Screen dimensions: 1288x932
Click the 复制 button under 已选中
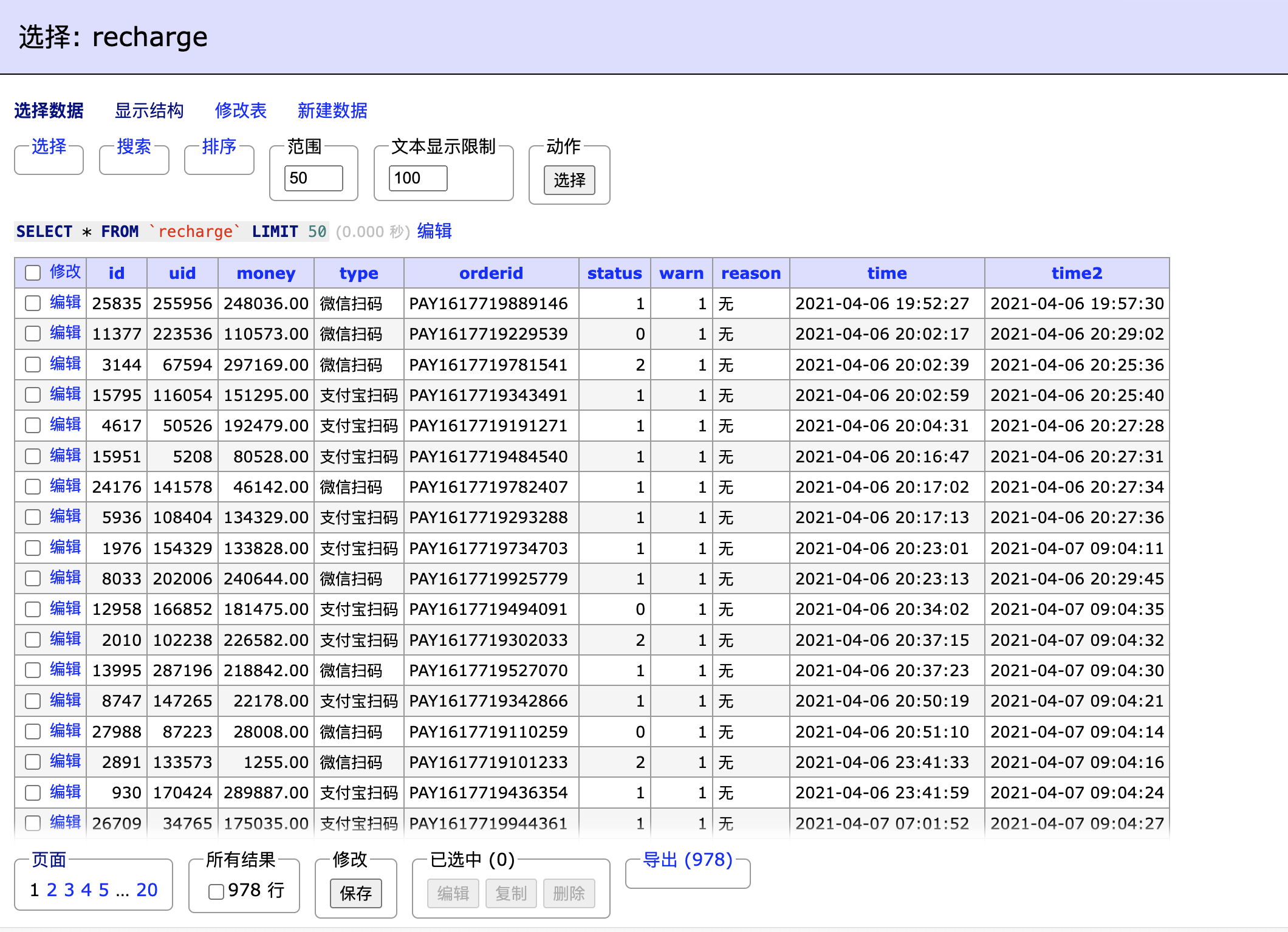pyautogui.click(x=511, y=894)
